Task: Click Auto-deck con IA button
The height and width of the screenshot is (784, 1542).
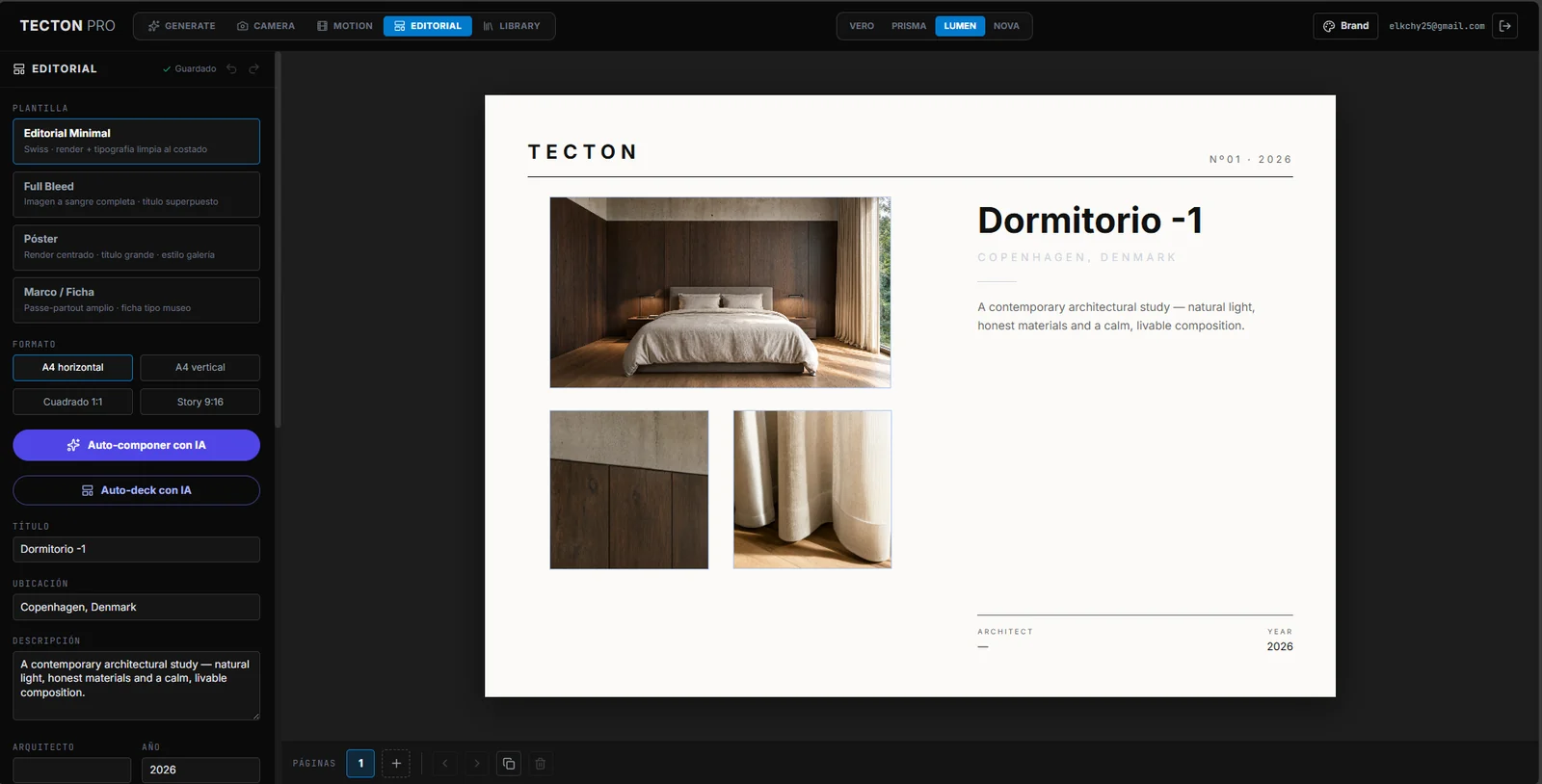Action: [x=136, y=490]
